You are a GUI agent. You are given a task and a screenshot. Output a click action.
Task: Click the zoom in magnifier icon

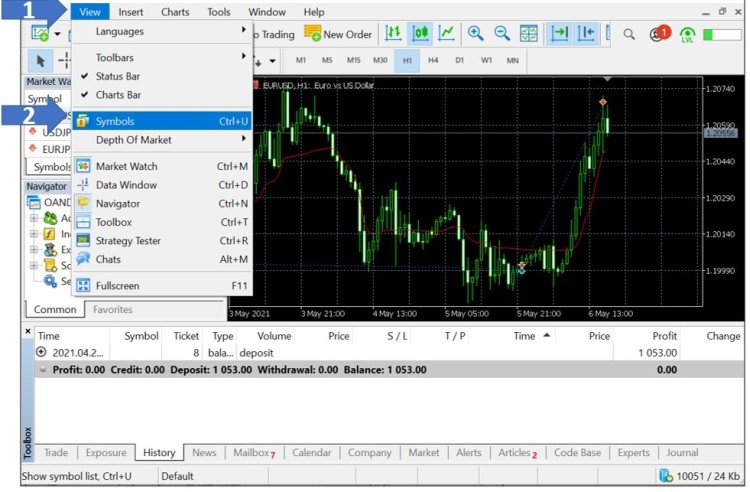pos(475,34)
